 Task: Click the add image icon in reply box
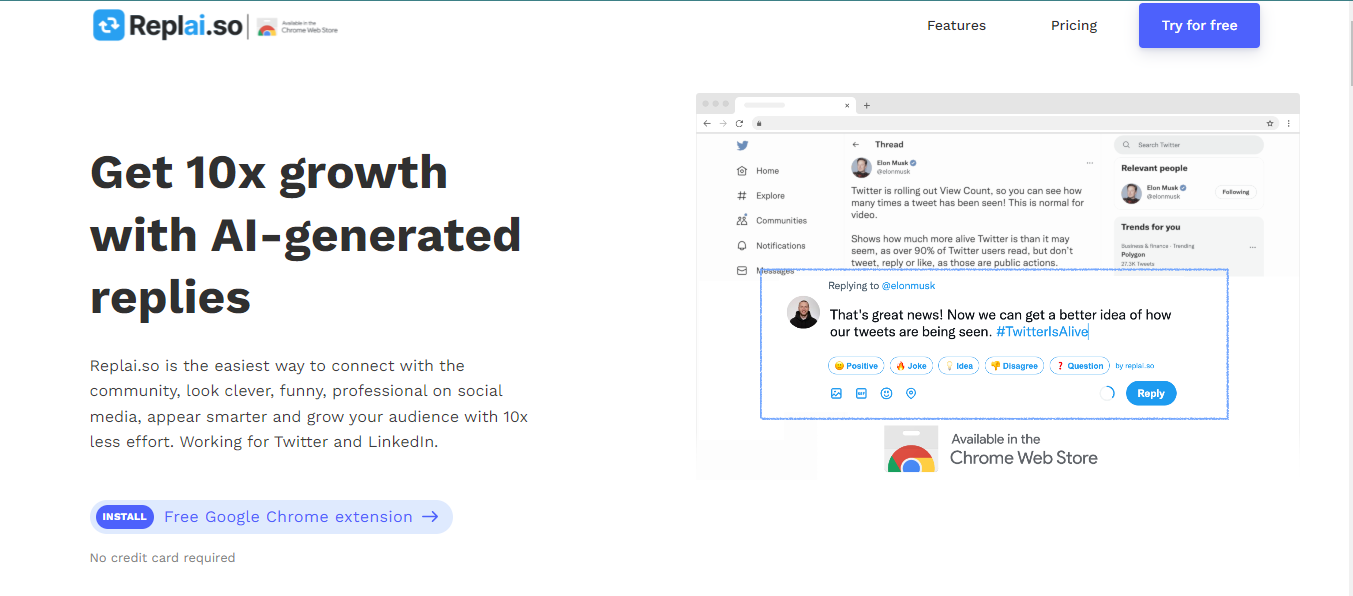click(836, 394)
